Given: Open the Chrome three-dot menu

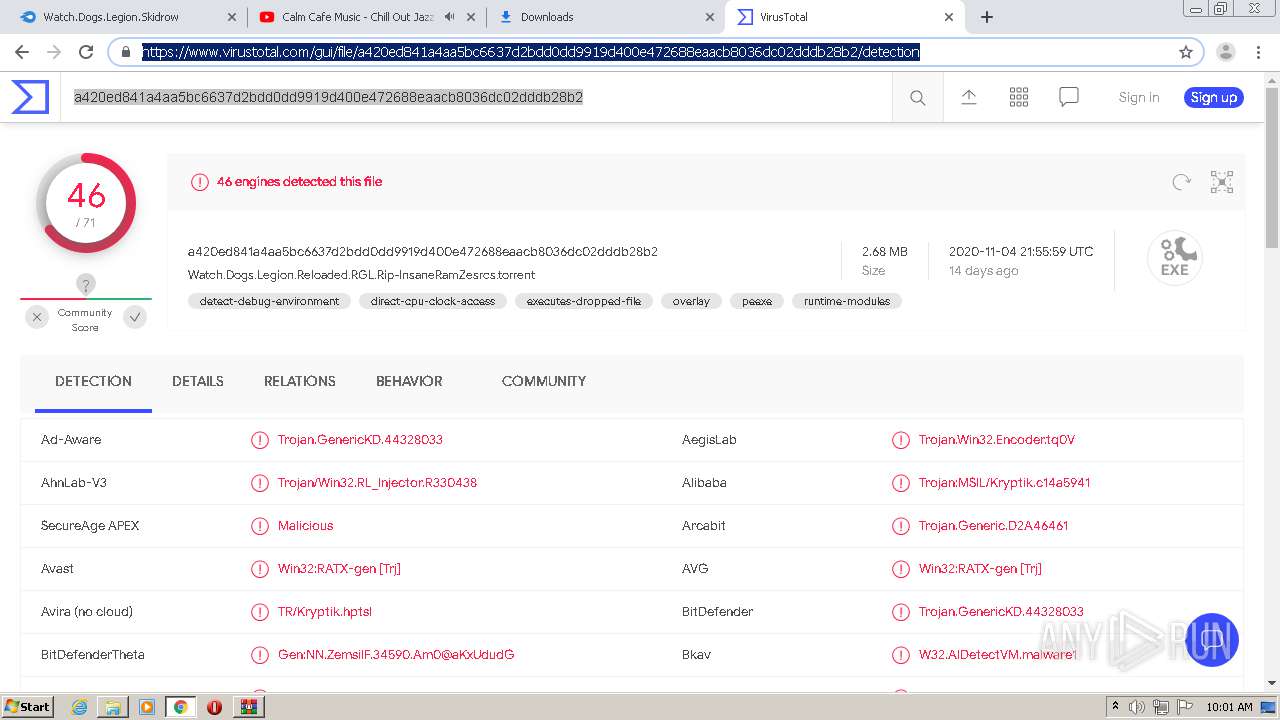Looking at the screenshot, I should 1258,52.
